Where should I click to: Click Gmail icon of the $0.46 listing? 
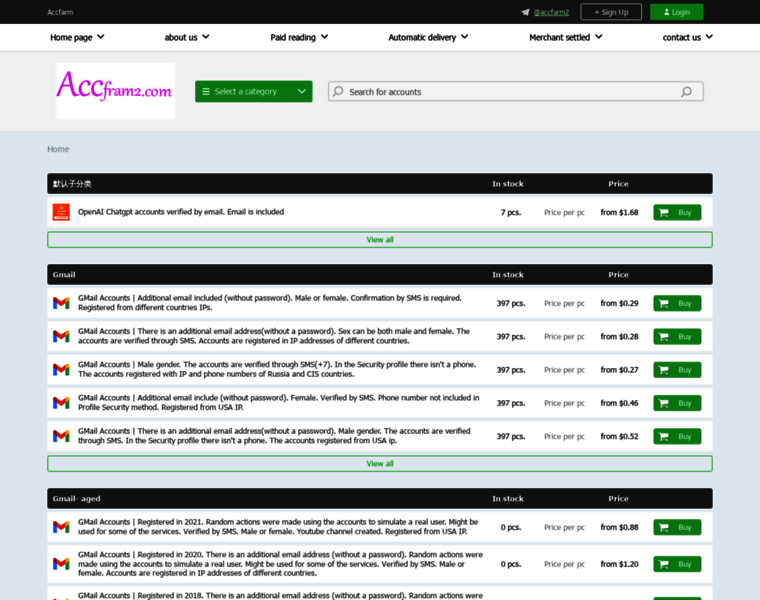(61, 403)
